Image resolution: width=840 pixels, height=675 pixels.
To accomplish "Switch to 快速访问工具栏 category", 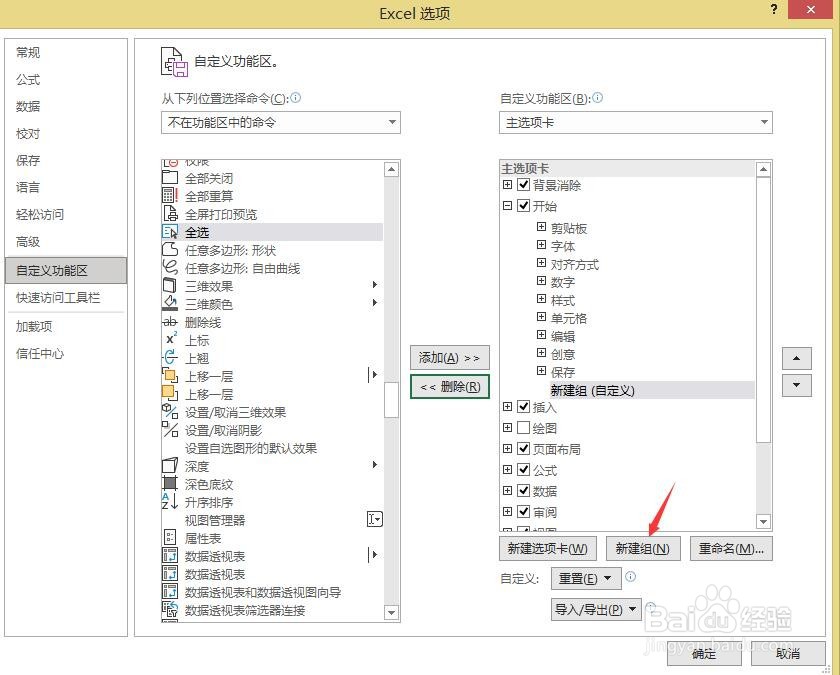I will 58,297.
